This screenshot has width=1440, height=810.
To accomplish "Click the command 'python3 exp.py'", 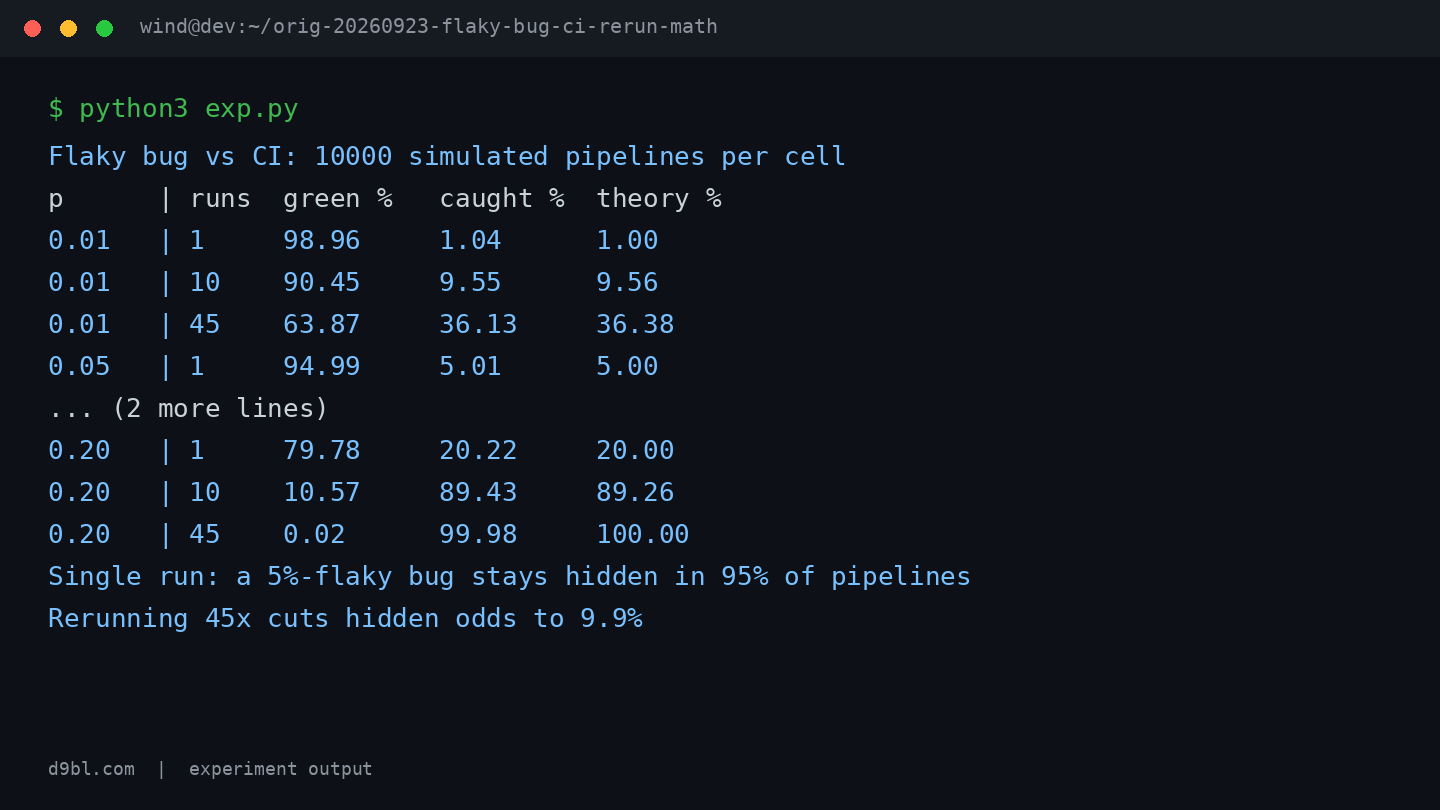I will [189, 108].
